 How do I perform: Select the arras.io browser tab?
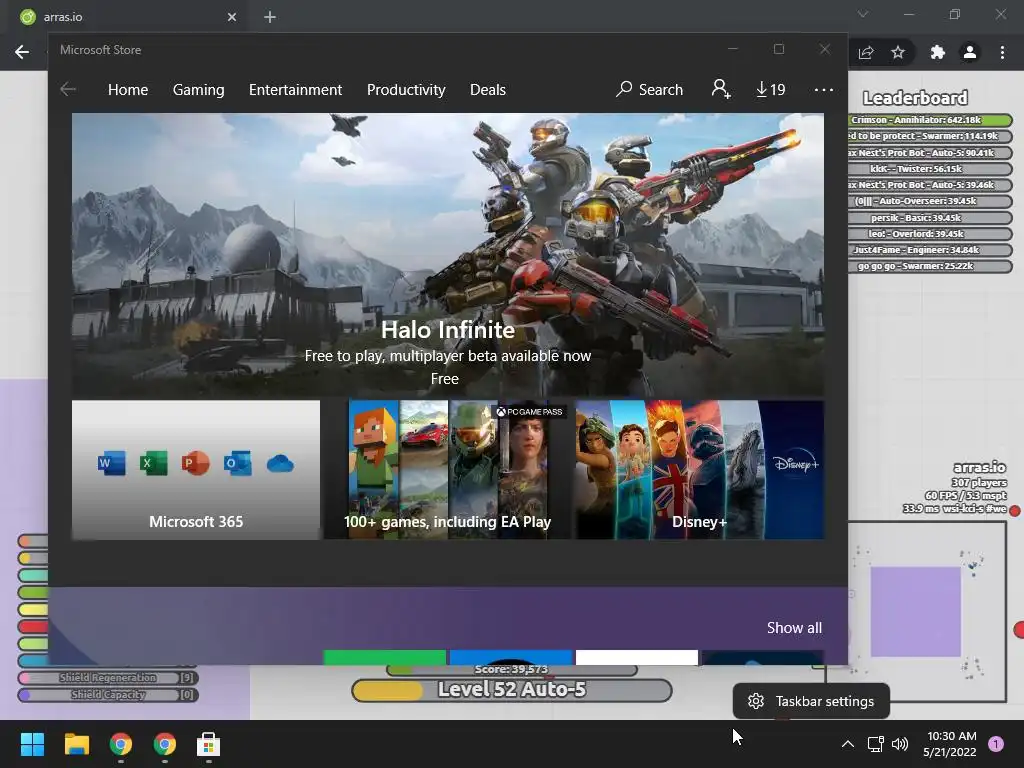coord(129,17)
